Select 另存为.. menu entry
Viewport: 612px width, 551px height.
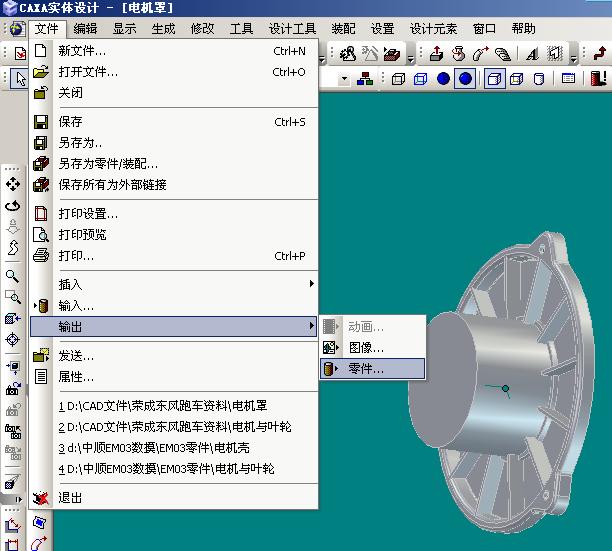tap(173, 143)
